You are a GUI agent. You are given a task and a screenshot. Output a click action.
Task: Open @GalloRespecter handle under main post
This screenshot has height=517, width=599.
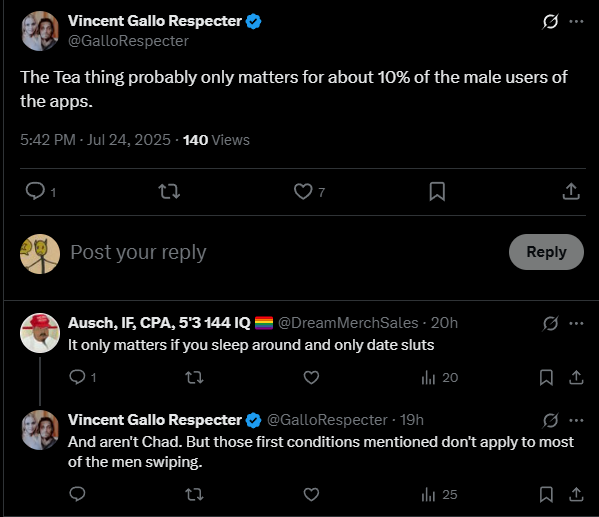tap(128, 41)
